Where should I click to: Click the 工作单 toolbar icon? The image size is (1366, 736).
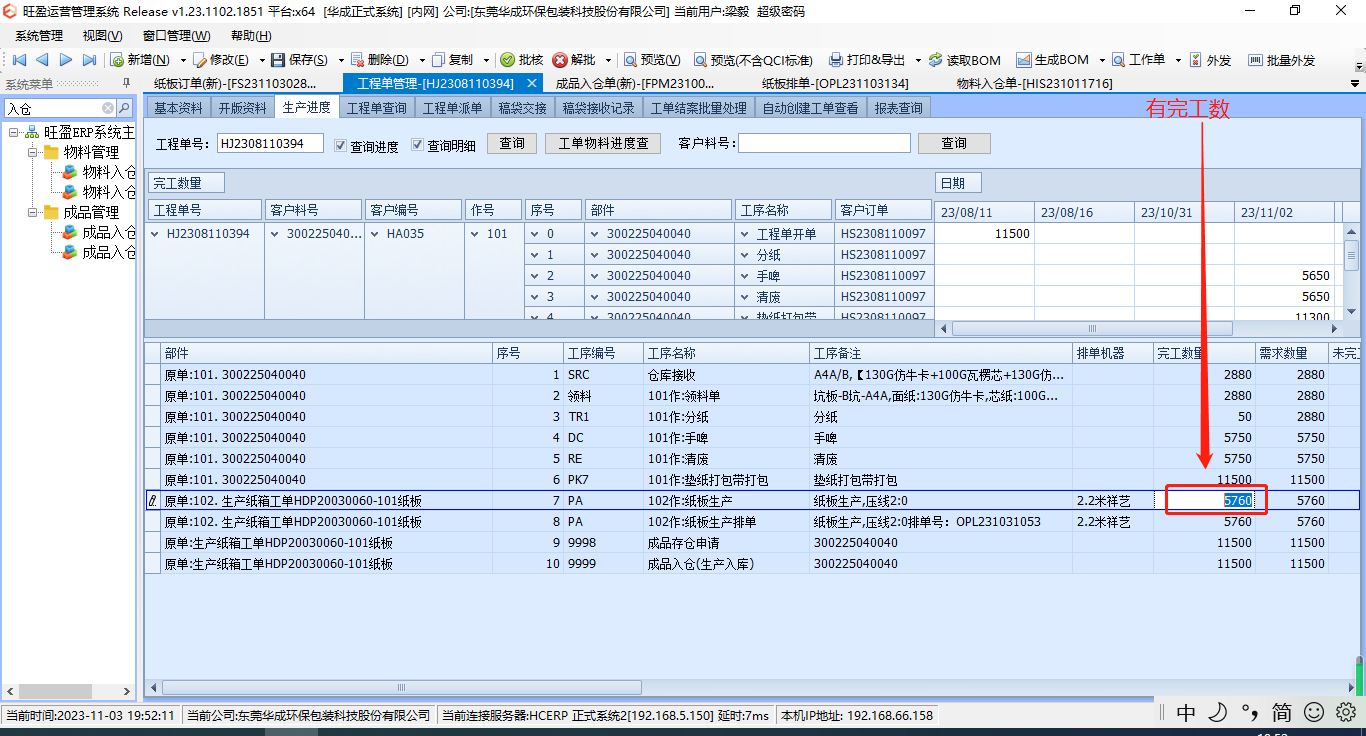point(1118,60)
